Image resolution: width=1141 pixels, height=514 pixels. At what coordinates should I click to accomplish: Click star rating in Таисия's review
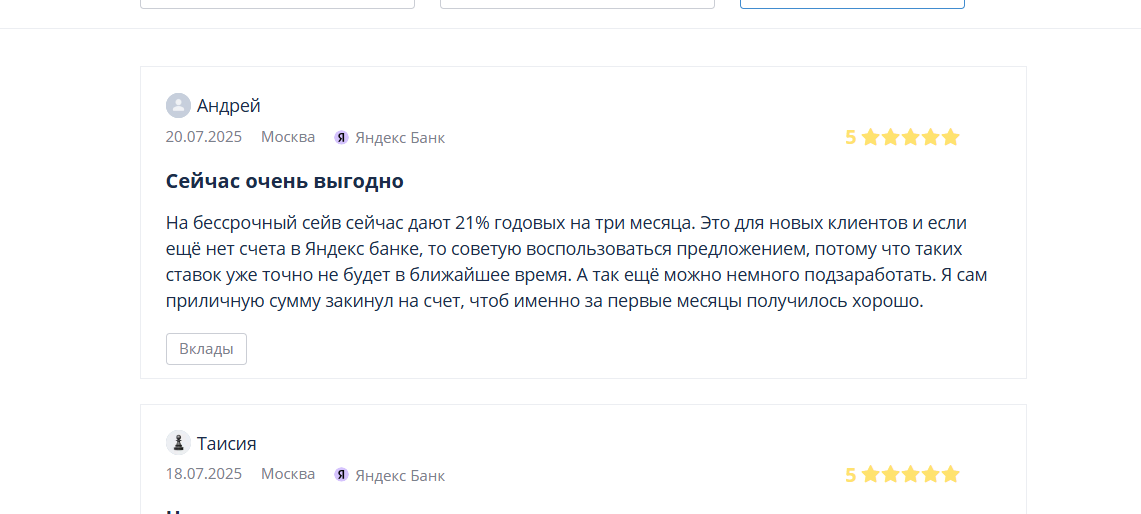click(910, 475)
